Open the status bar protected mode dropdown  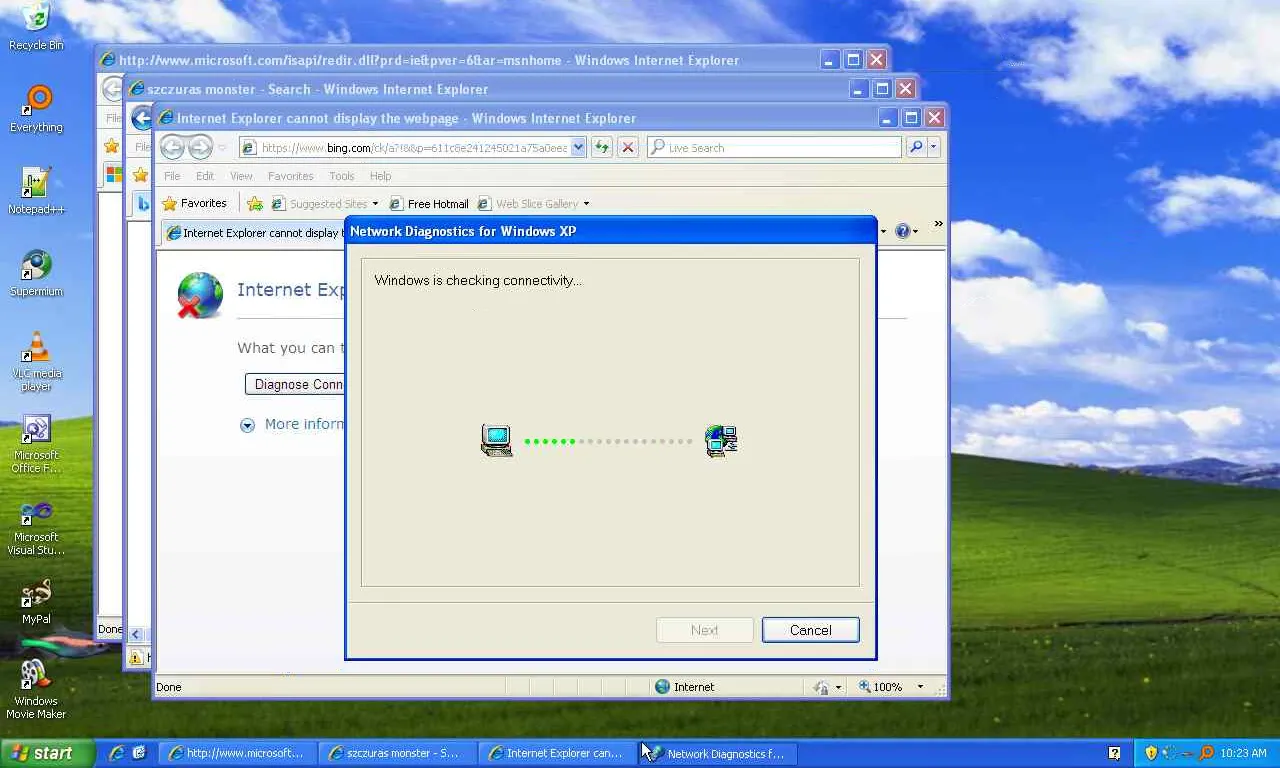(838, 687)
